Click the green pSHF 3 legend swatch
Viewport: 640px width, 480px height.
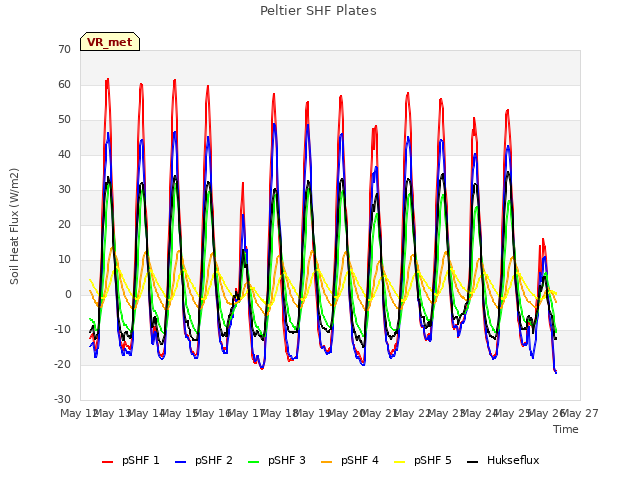tap(253, 462)
